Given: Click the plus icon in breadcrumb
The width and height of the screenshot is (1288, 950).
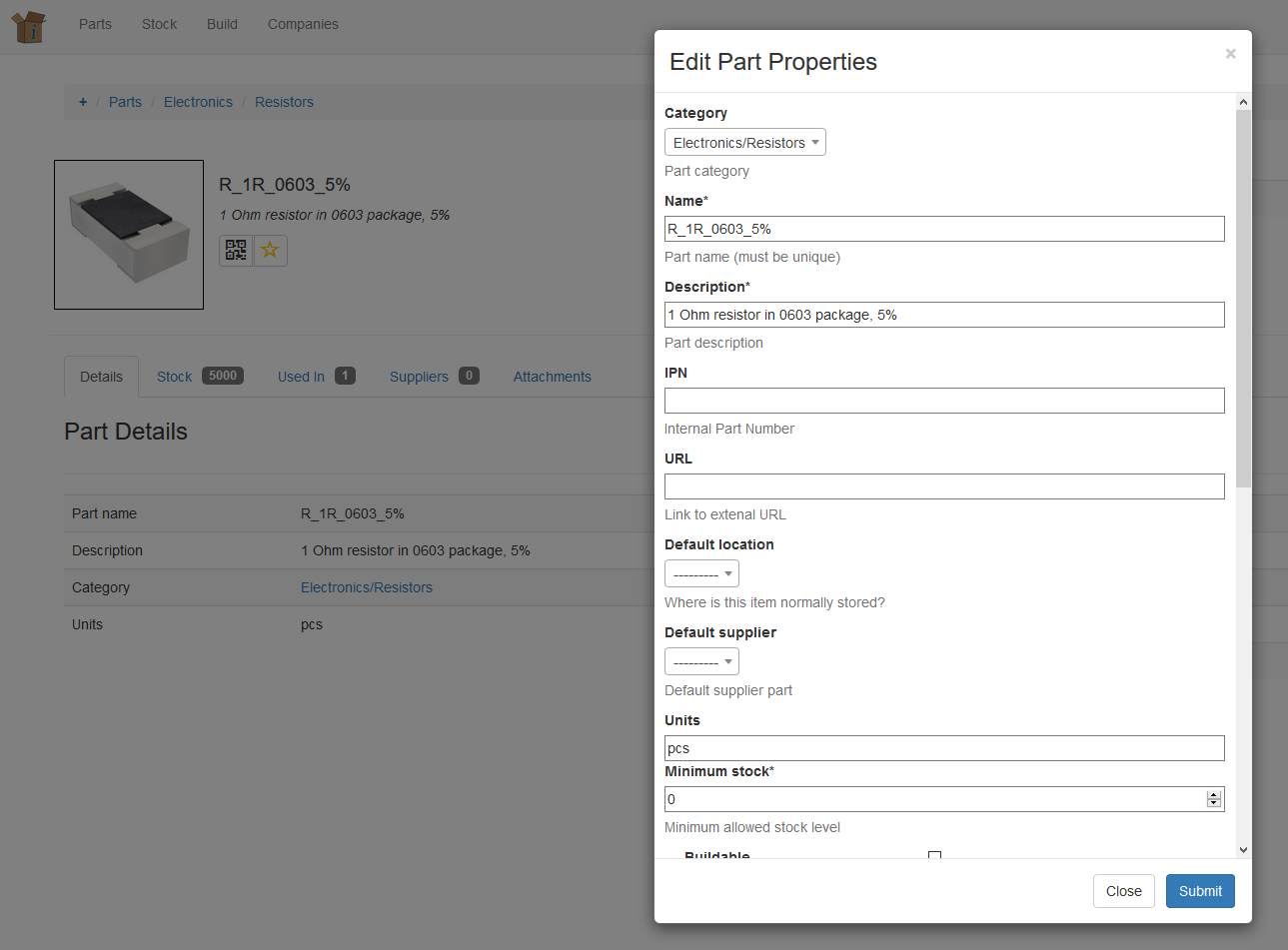Looking at the screenshot, I should 83,102.
